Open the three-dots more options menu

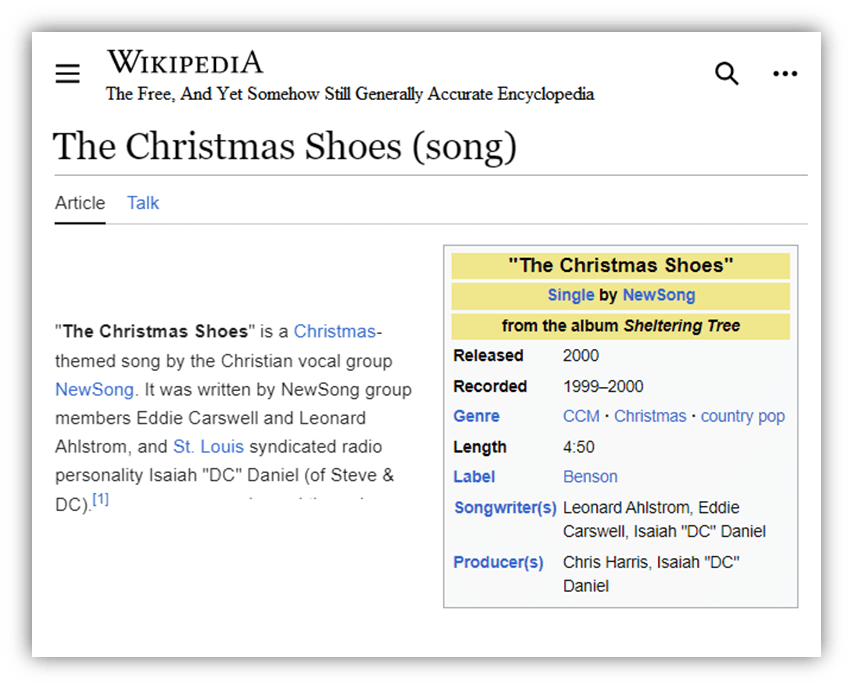point(785,73)
